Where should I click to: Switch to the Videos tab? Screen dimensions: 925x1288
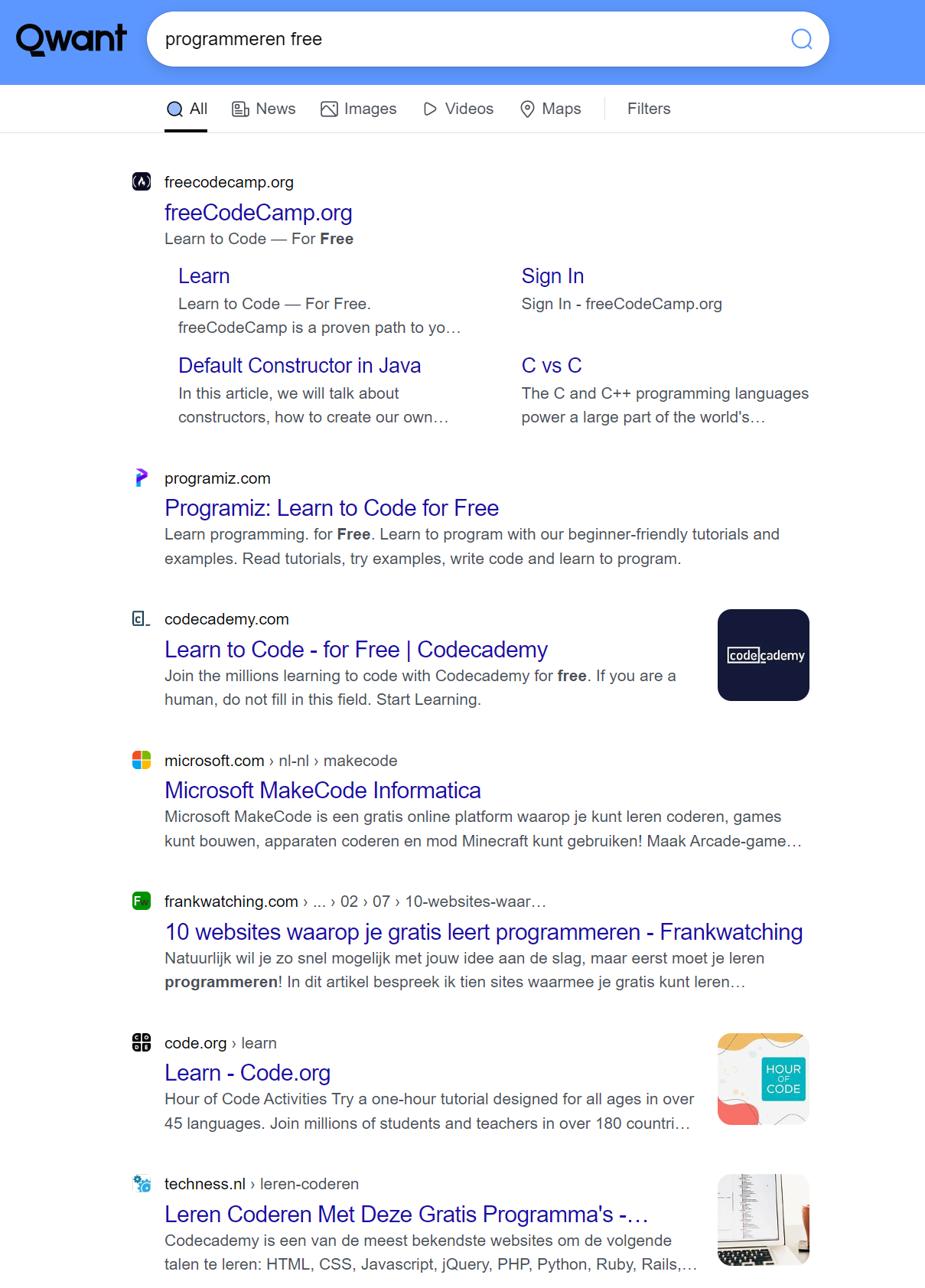pos(458,109)
